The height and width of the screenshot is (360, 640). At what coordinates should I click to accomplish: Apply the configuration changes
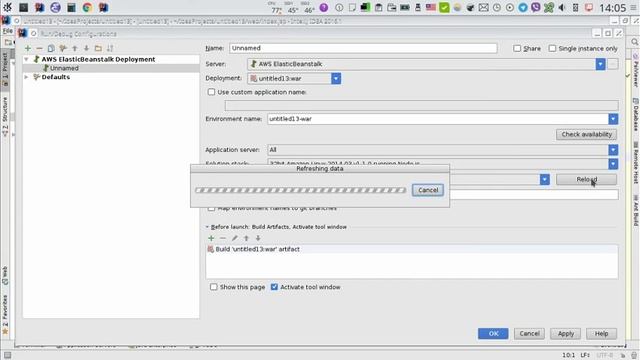pyautogui.click(x=565, y=333)
